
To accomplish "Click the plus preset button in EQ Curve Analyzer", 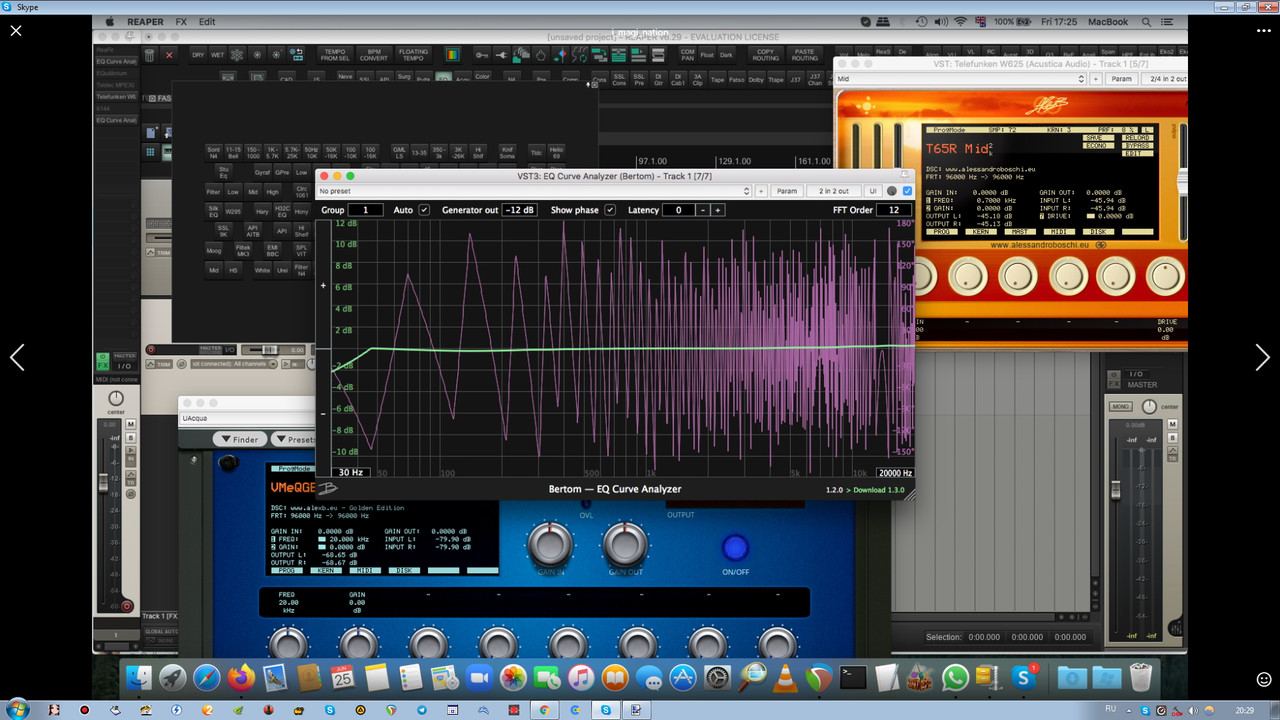I will (761, 191).
